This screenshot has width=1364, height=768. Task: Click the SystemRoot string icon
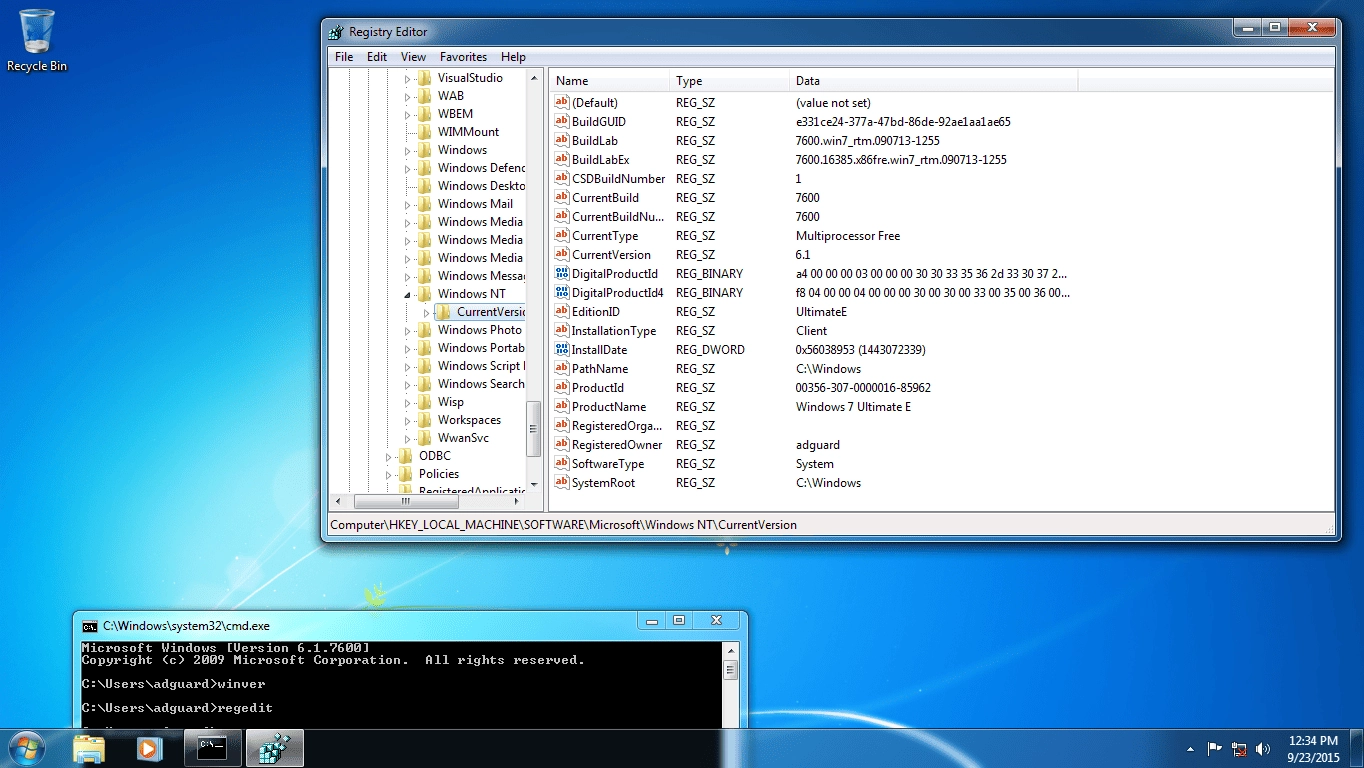click(x=561, y=483)
